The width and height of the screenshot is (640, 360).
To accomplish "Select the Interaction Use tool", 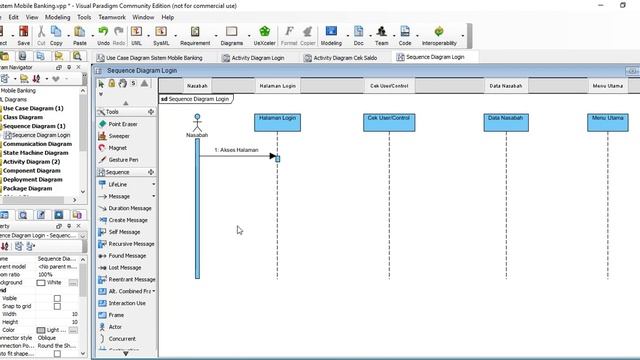I will click(127, 303).
